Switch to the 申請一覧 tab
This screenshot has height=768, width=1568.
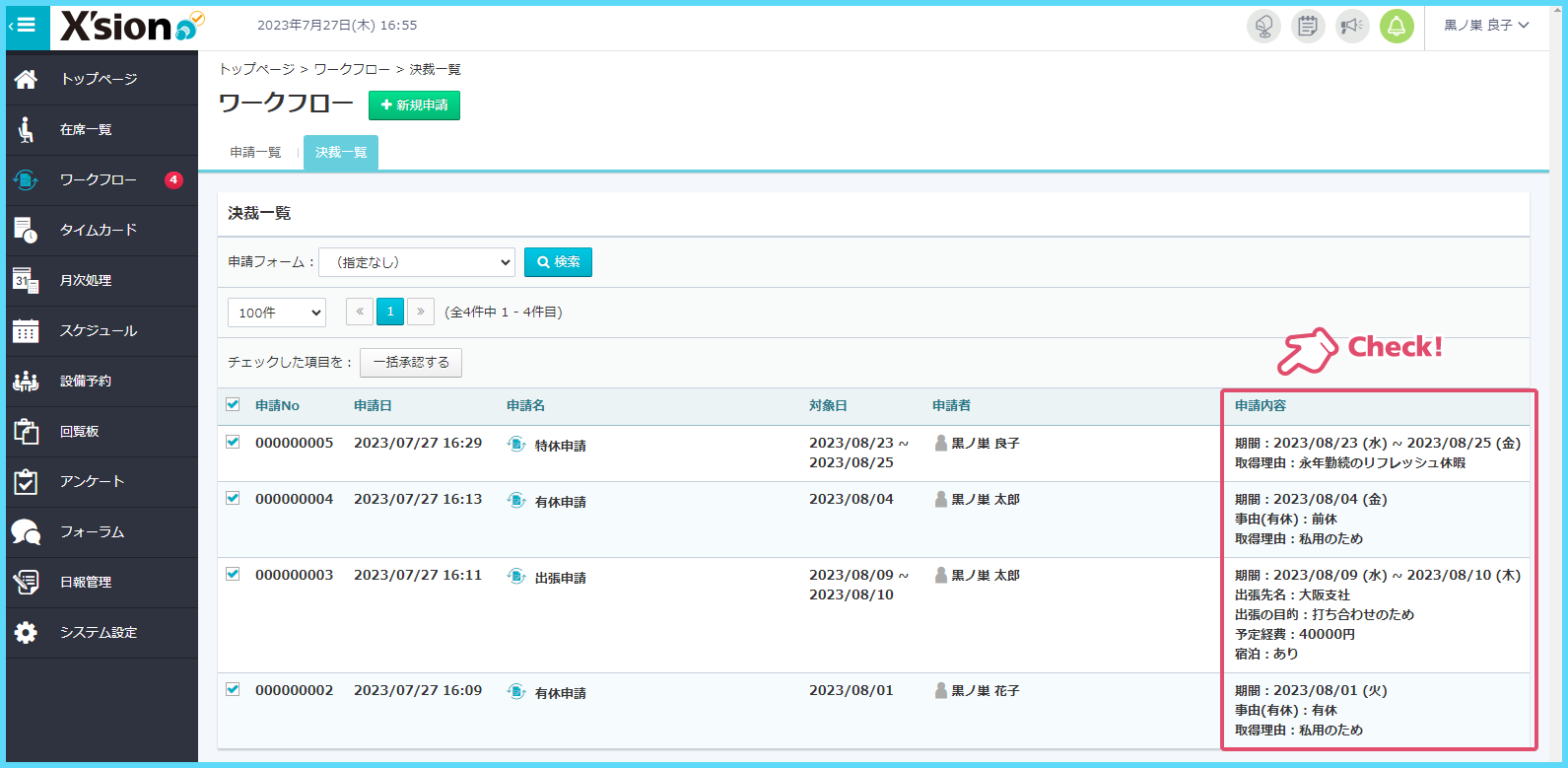(x=255, y=153)
